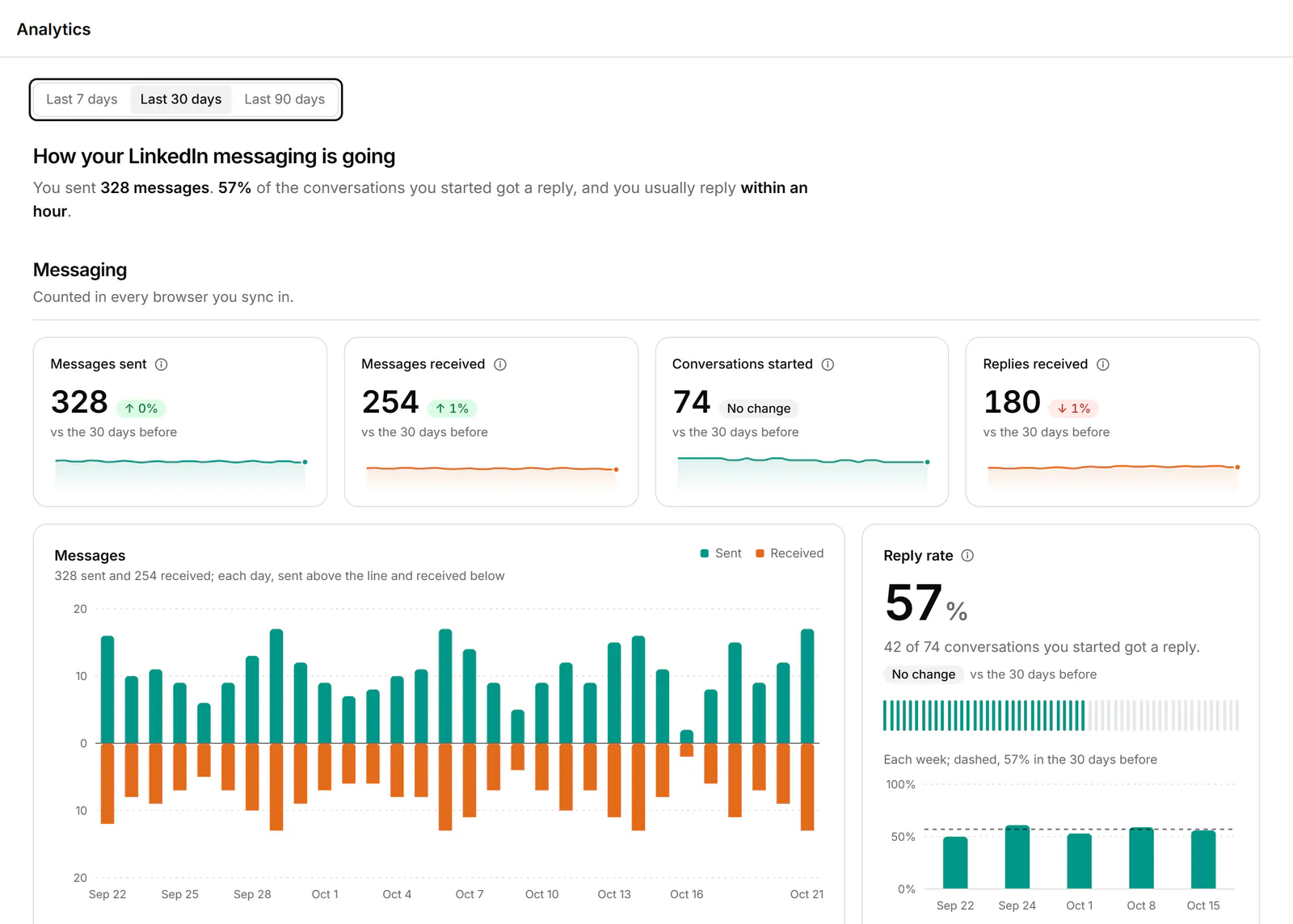
Task: Click the 57% reply rate figure
Action: coord(926,604)
